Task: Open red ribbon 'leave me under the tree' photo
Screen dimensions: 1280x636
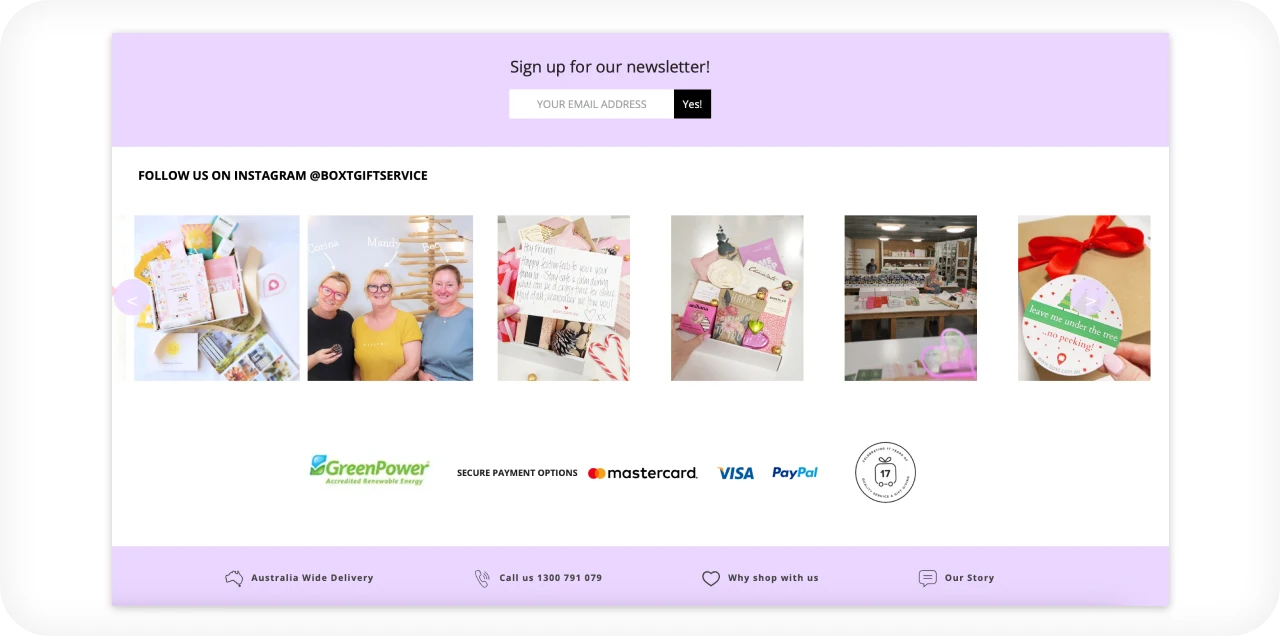Action: 1084,298
